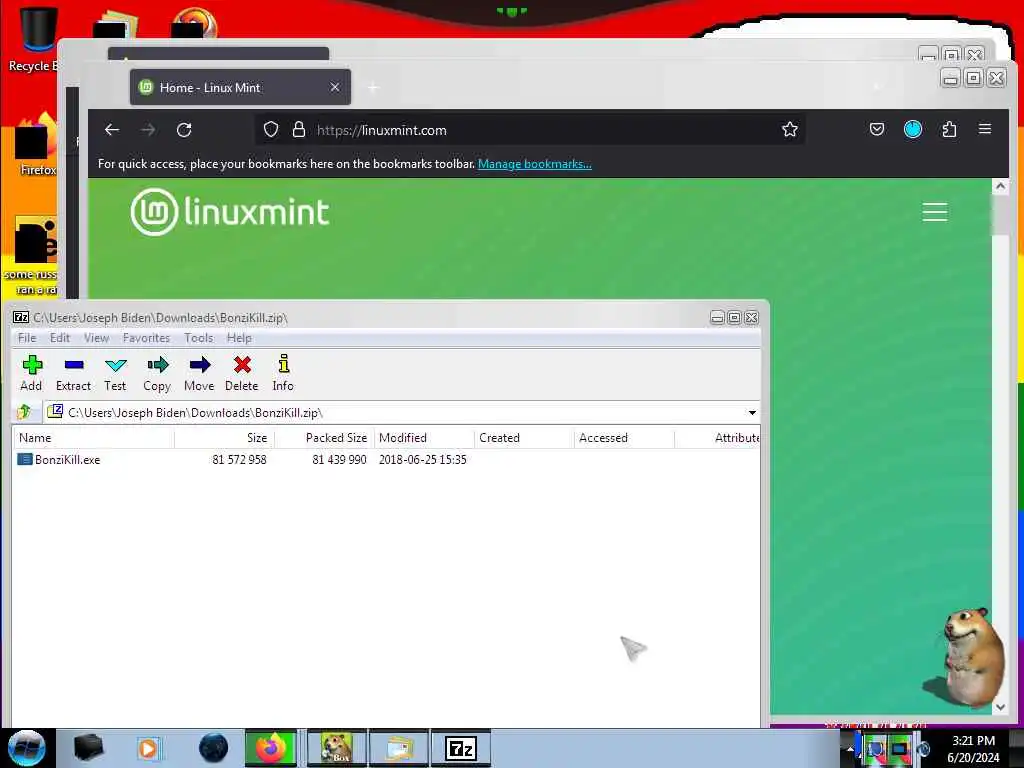Click the packed size 81 439 990
Image resolution: width=1024 pixels, height=768 pixels.
[339, 460]
